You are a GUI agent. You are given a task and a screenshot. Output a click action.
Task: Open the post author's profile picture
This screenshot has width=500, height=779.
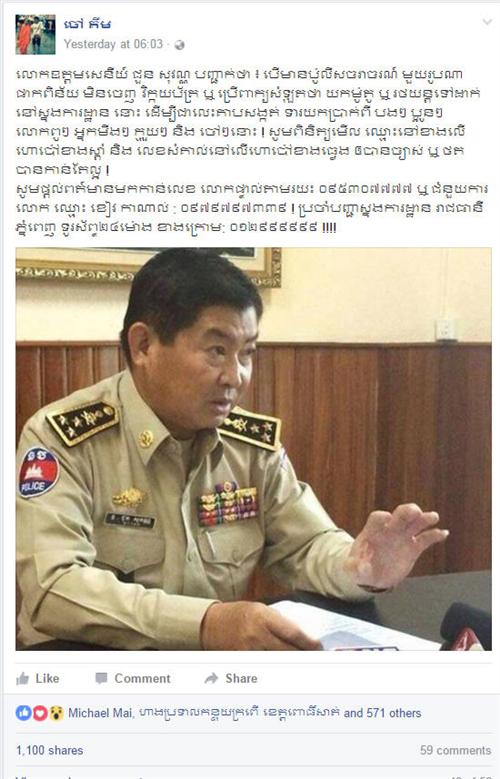35,34
